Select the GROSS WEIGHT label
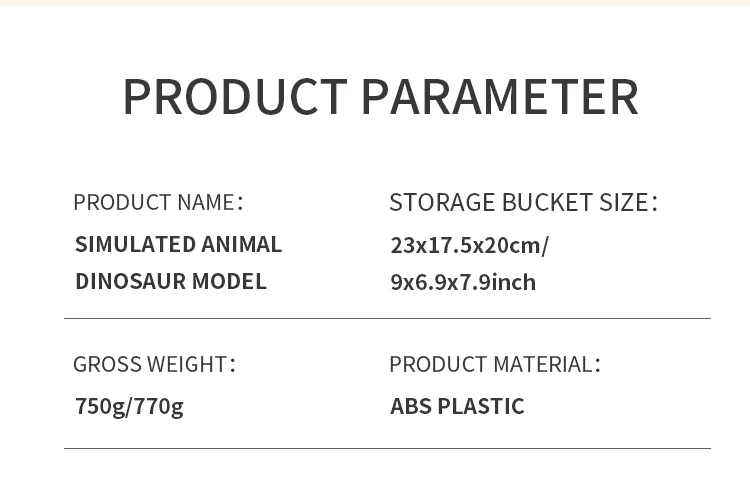Screen dimensions: 750x503 pyautogui.click(x=153, y=364)
